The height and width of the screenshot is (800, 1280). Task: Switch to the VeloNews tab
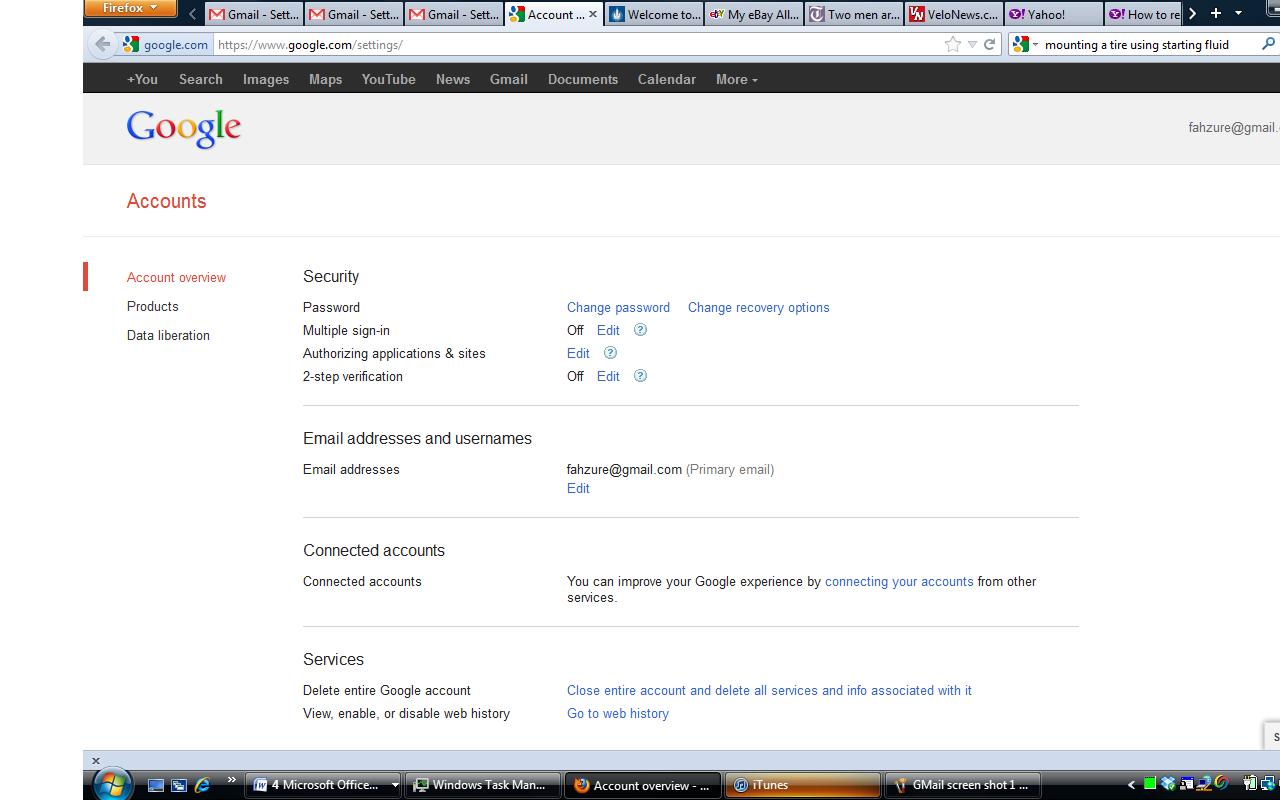point(954,14)
